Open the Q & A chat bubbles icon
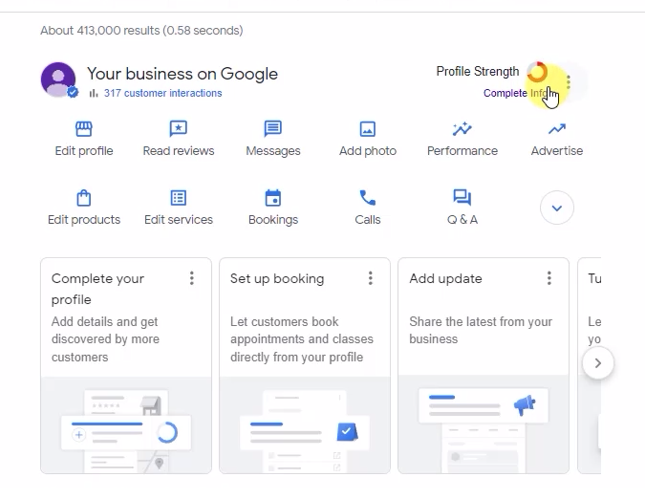This screenshot has width=645, height=488. coord(462,198)
